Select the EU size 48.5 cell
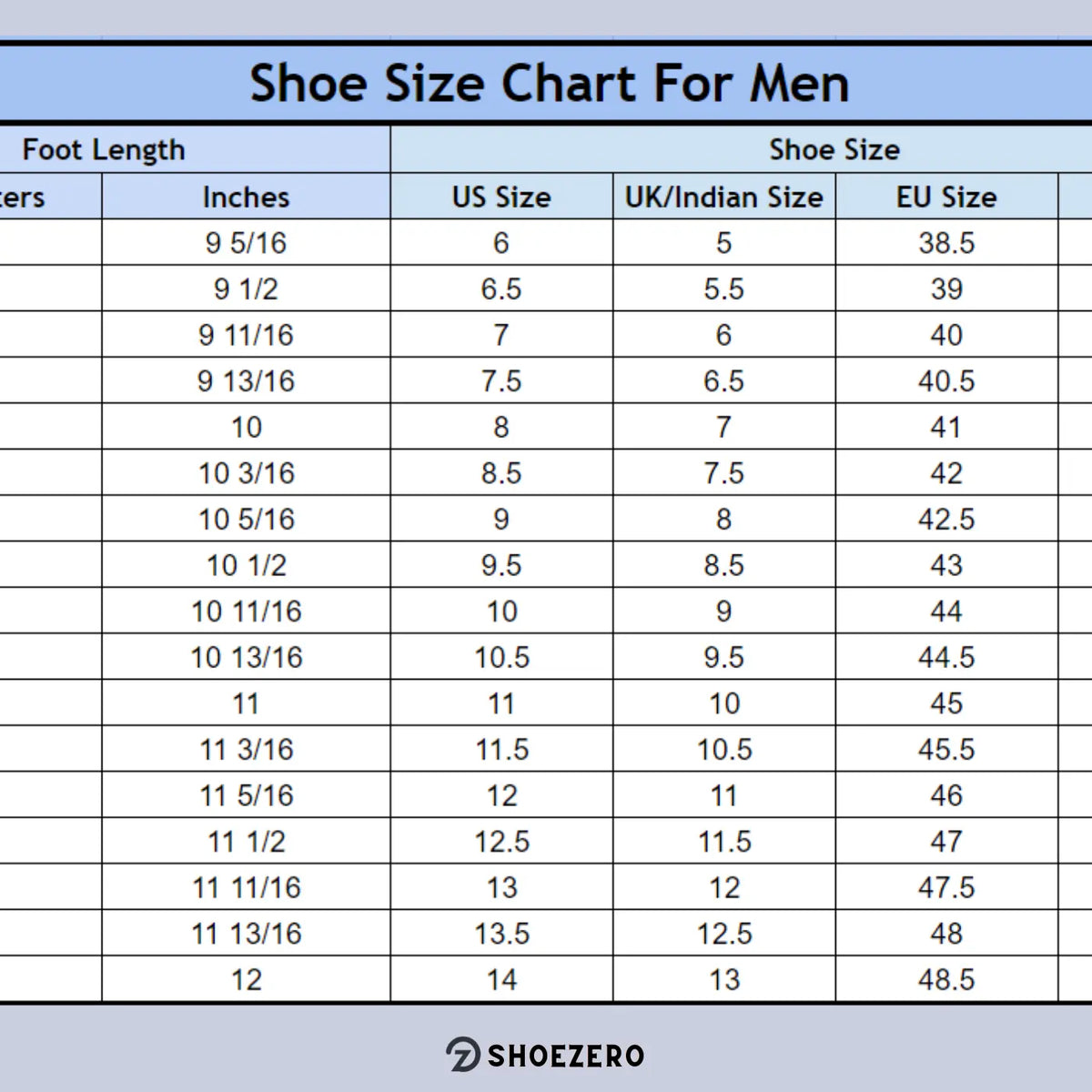The width and height of the screenshot is (1092, 1092). click(946, 980)
